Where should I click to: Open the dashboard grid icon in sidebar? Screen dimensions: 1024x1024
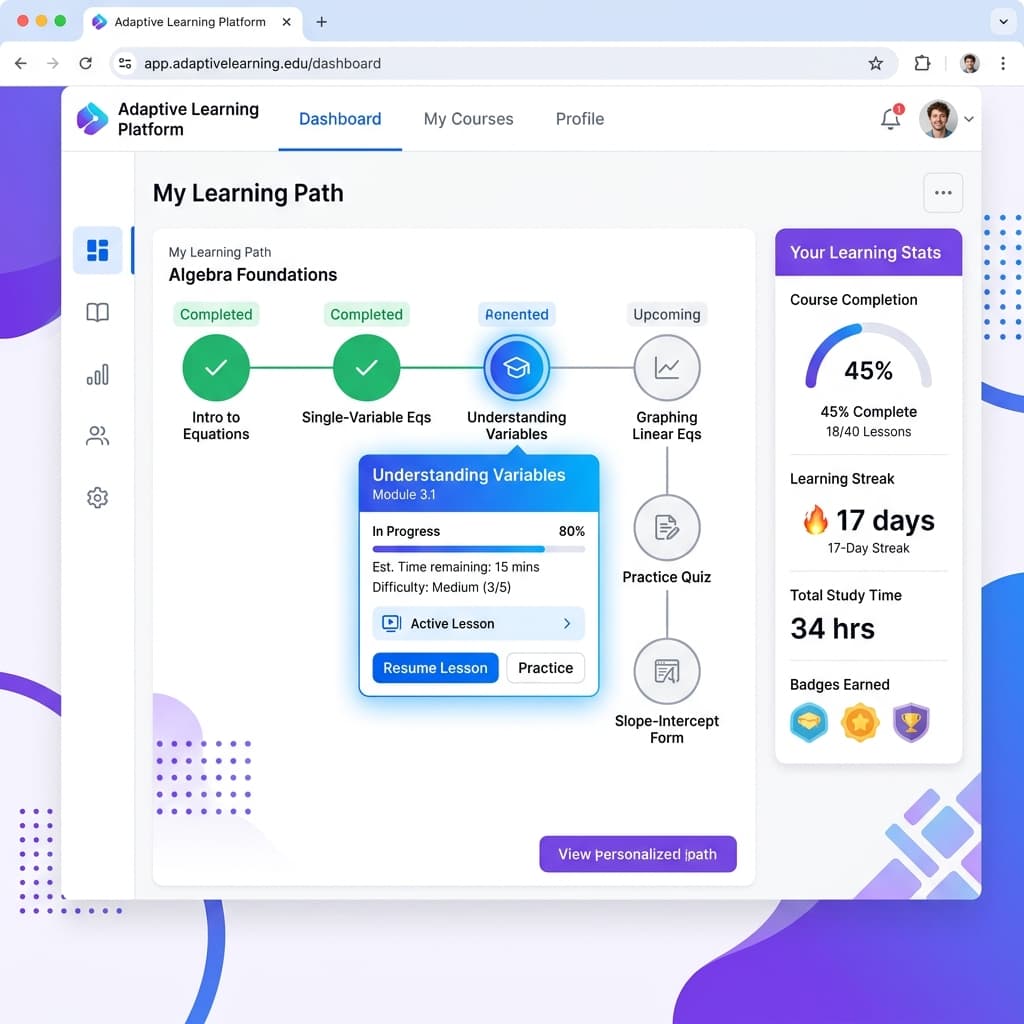click(x=97, y=250)
